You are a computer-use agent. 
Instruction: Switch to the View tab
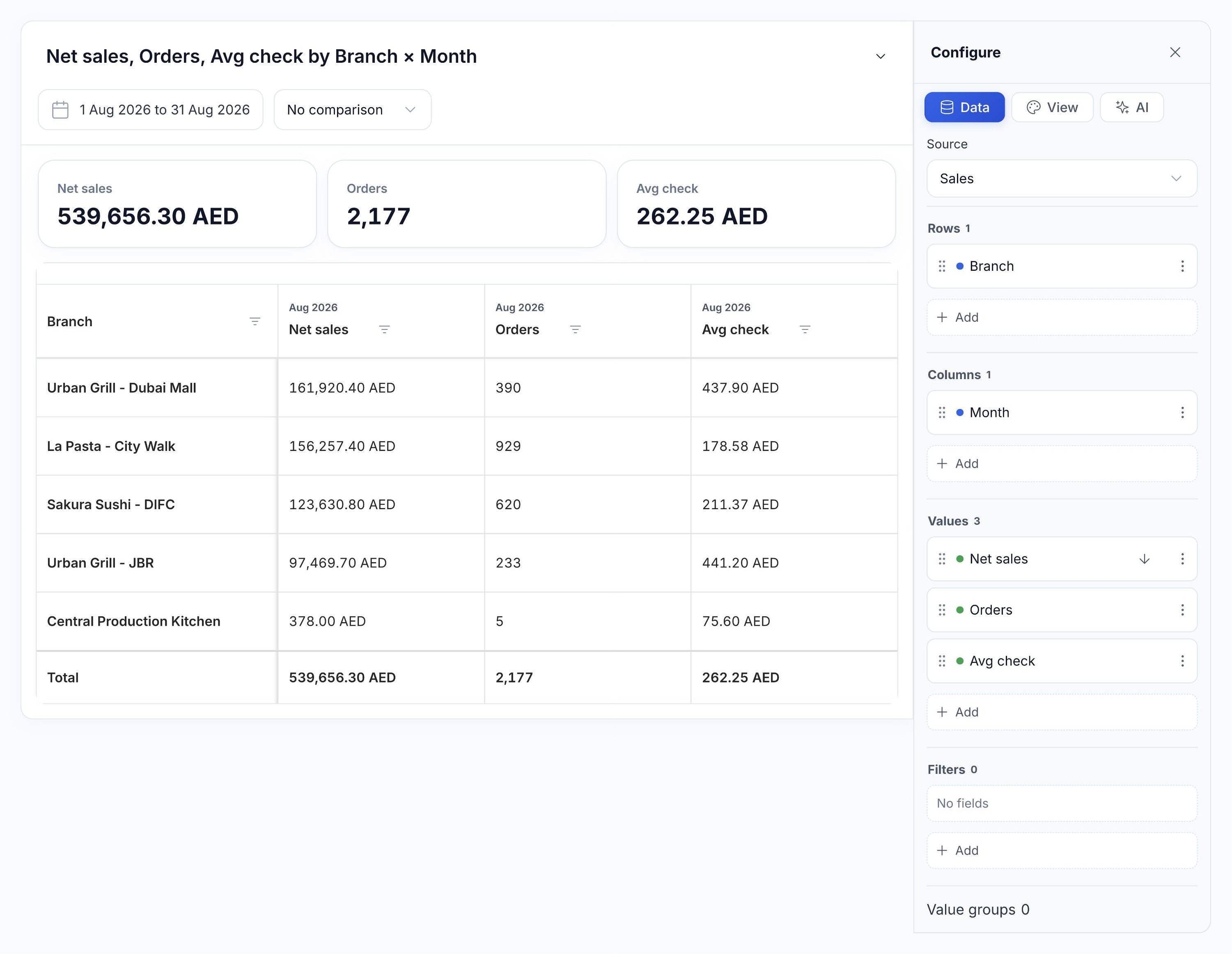click(1052, 107)
